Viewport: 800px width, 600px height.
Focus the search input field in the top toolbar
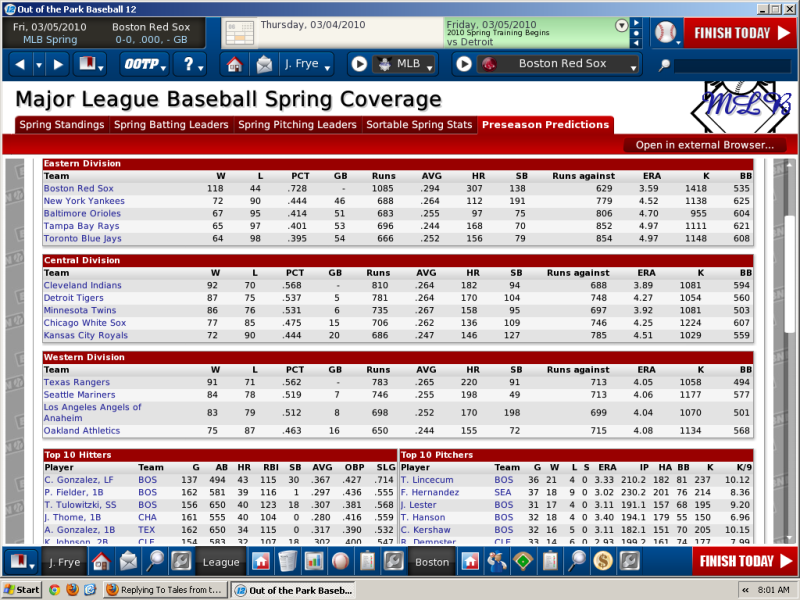point(733,65)
